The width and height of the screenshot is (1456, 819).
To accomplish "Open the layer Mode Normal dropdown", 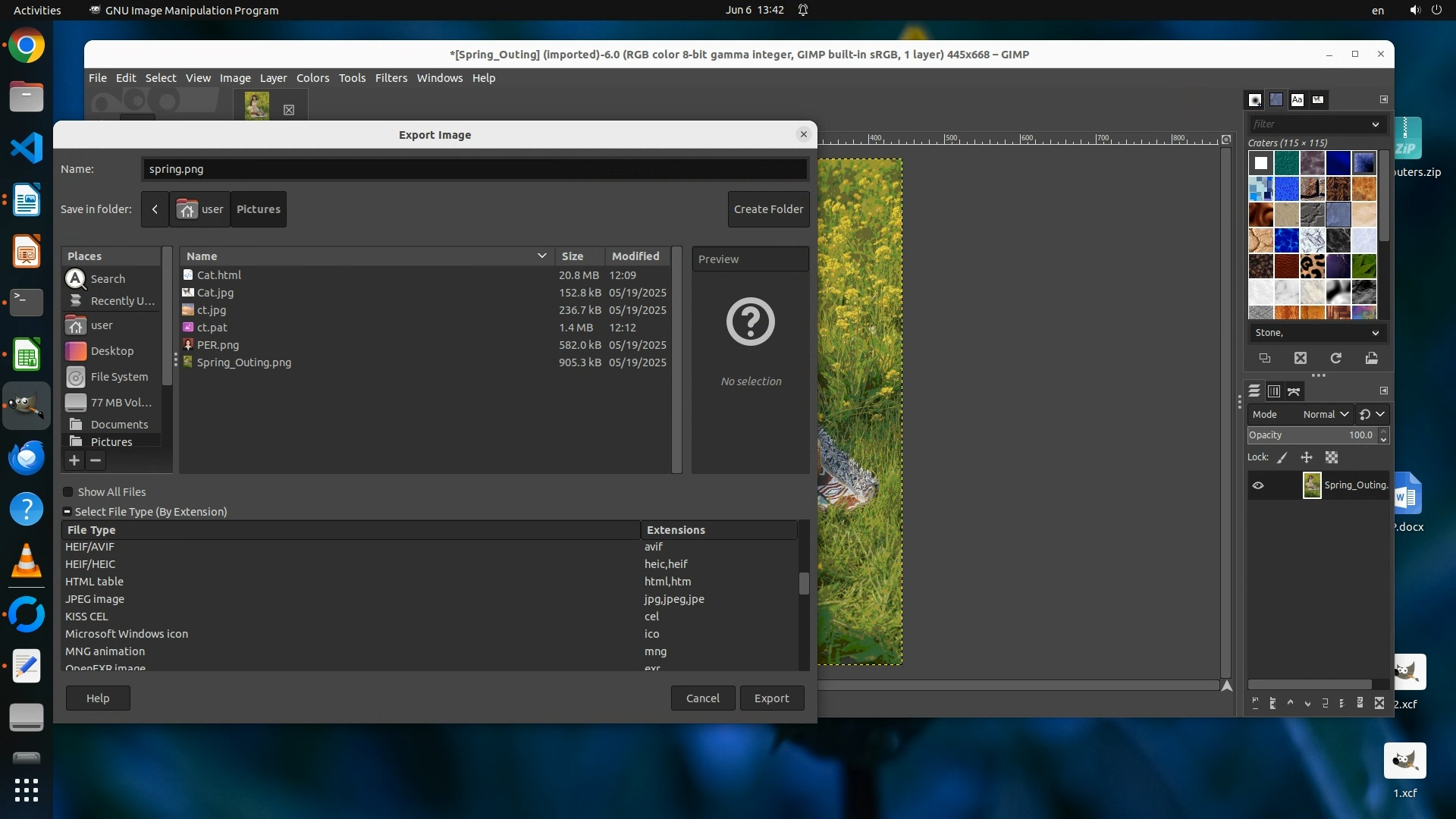I will (x=1326, y=414).
